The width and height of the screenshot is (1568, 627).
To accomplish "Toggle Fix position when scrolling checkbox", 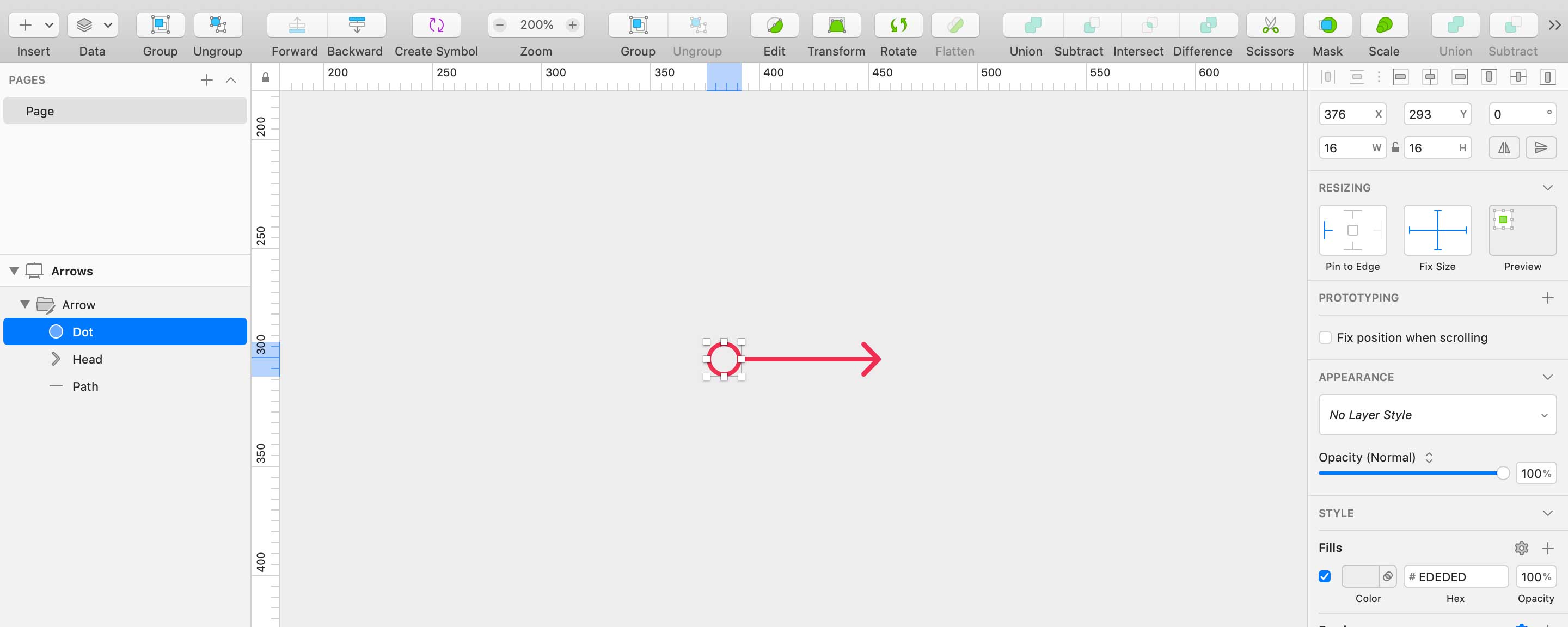I will (x=1324, y=337).
